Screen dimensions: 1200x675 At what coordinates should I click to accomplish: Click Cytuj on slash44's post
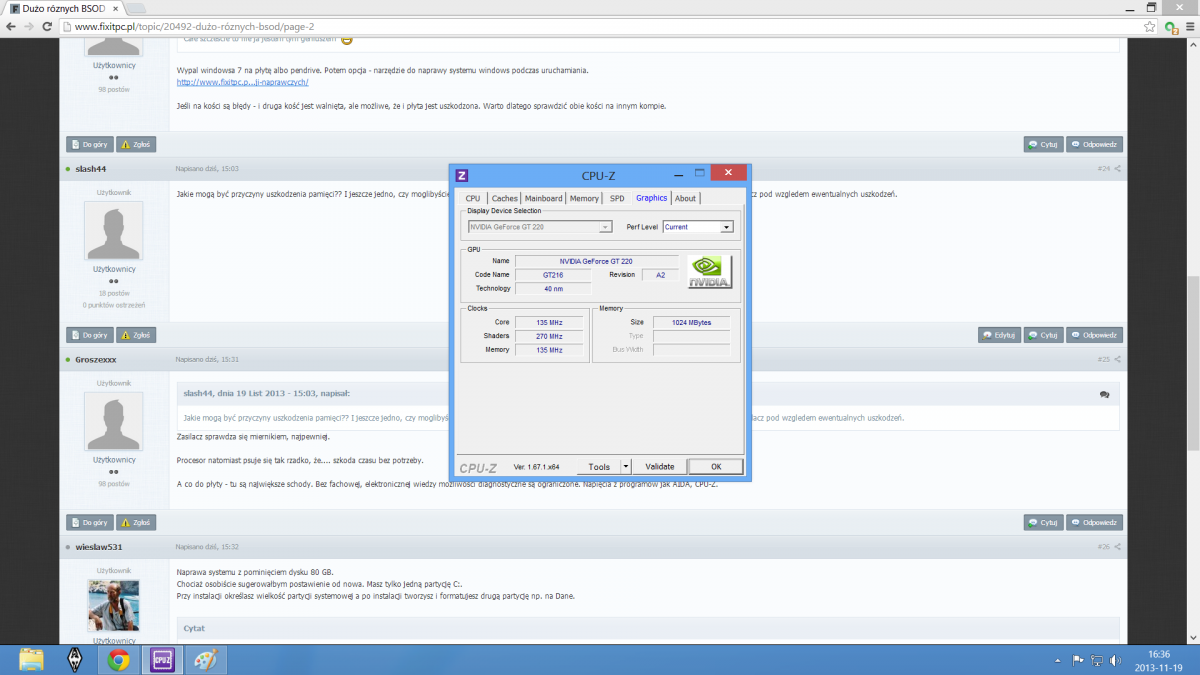[x=1043, y=335]
